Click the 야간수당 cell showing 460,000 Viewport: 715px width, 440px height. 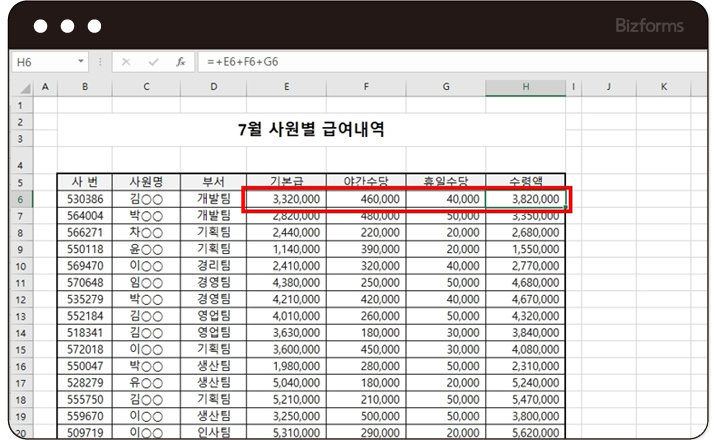[x=366, y=199]
